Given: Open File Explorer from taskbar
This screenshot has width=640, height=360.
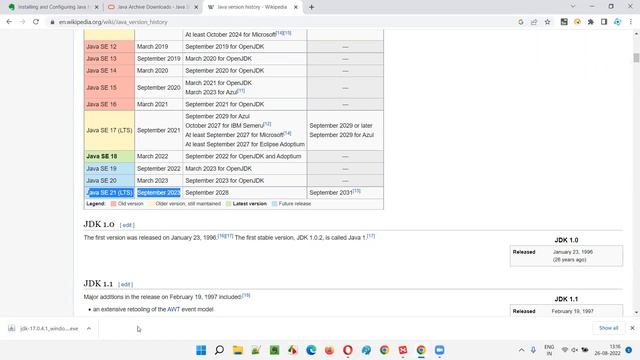Looking at the screenshot, I should (238, 350).
